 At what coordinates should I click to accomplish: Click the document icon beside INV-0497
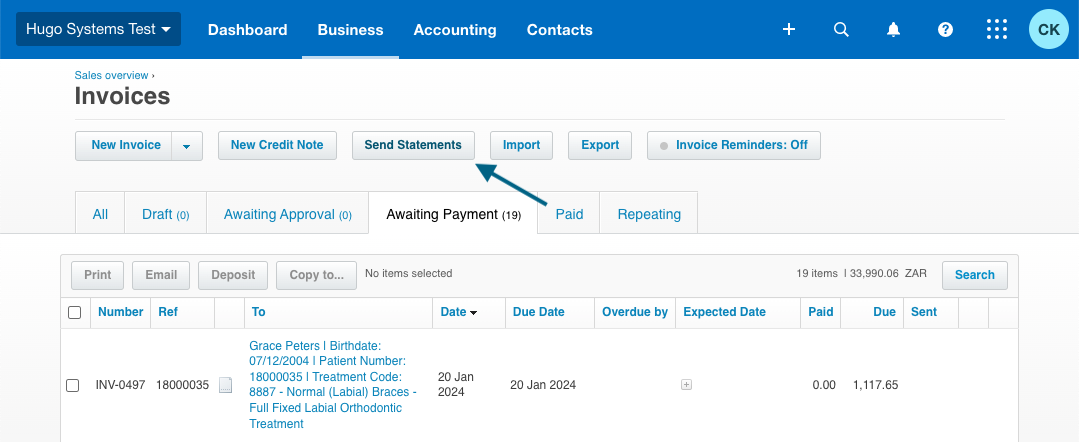[226, 385]
